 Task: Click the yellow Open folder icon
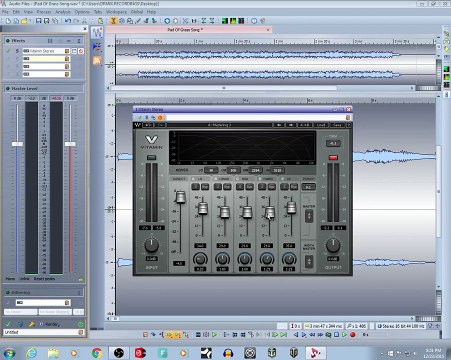(24, 21)
